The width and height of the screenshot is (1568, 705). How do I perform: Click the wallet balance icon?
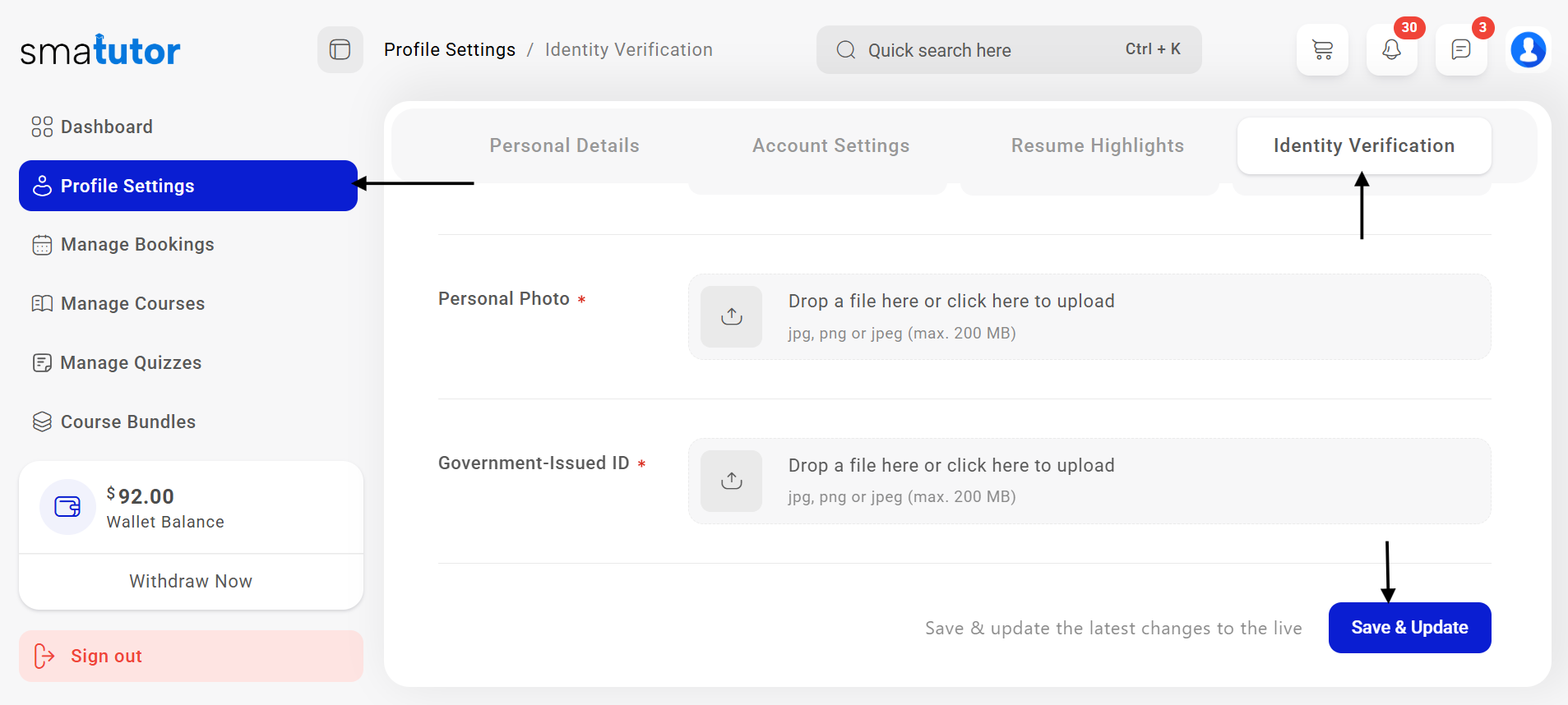tap(67, 507)
